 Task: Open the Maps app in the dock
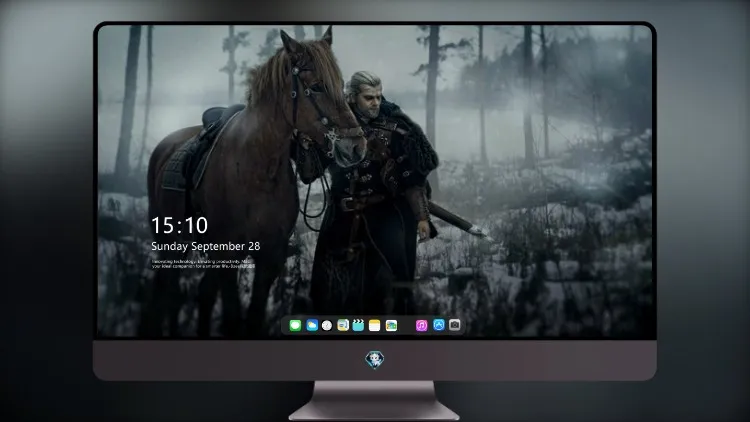pyautogui.click(x=391, y=325)
